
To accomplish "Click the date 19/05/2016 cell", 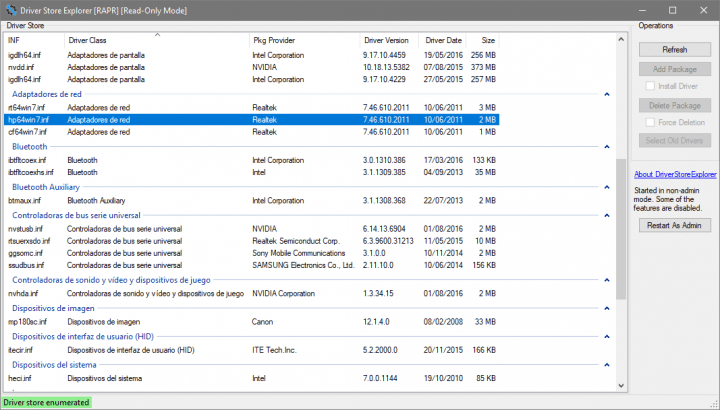I will click(443, 55).
